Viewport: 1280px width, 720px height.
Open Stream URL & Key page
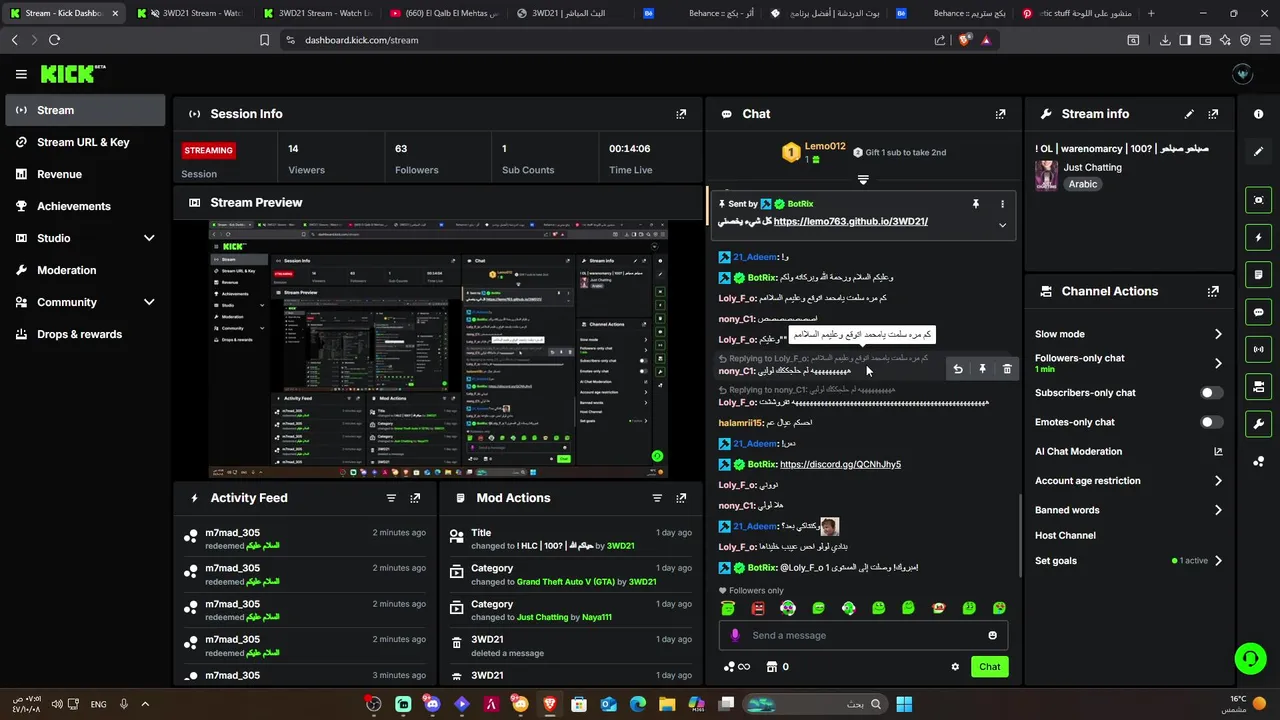(85, 142)
